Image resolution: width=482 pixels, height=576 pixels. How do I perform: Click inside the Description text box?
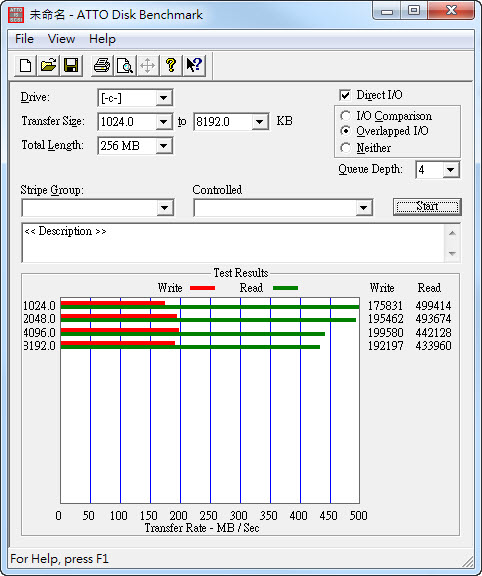pyautogui.click(x=233, y=242)
